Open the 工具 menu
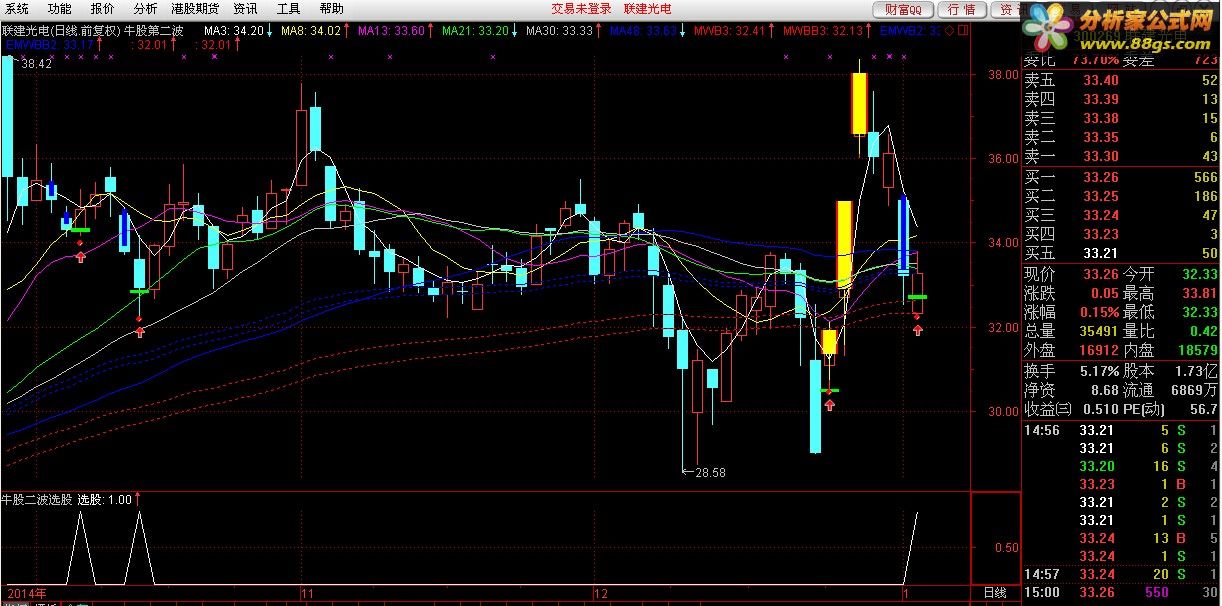The width and height of the screenshot is (1222, 606). [289, 9]
